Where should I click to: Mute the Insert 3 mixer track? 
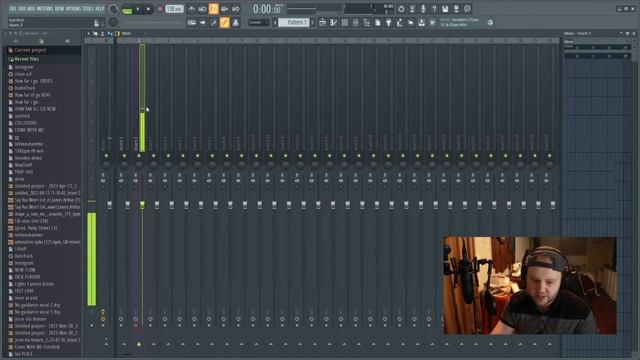(153, 156)
